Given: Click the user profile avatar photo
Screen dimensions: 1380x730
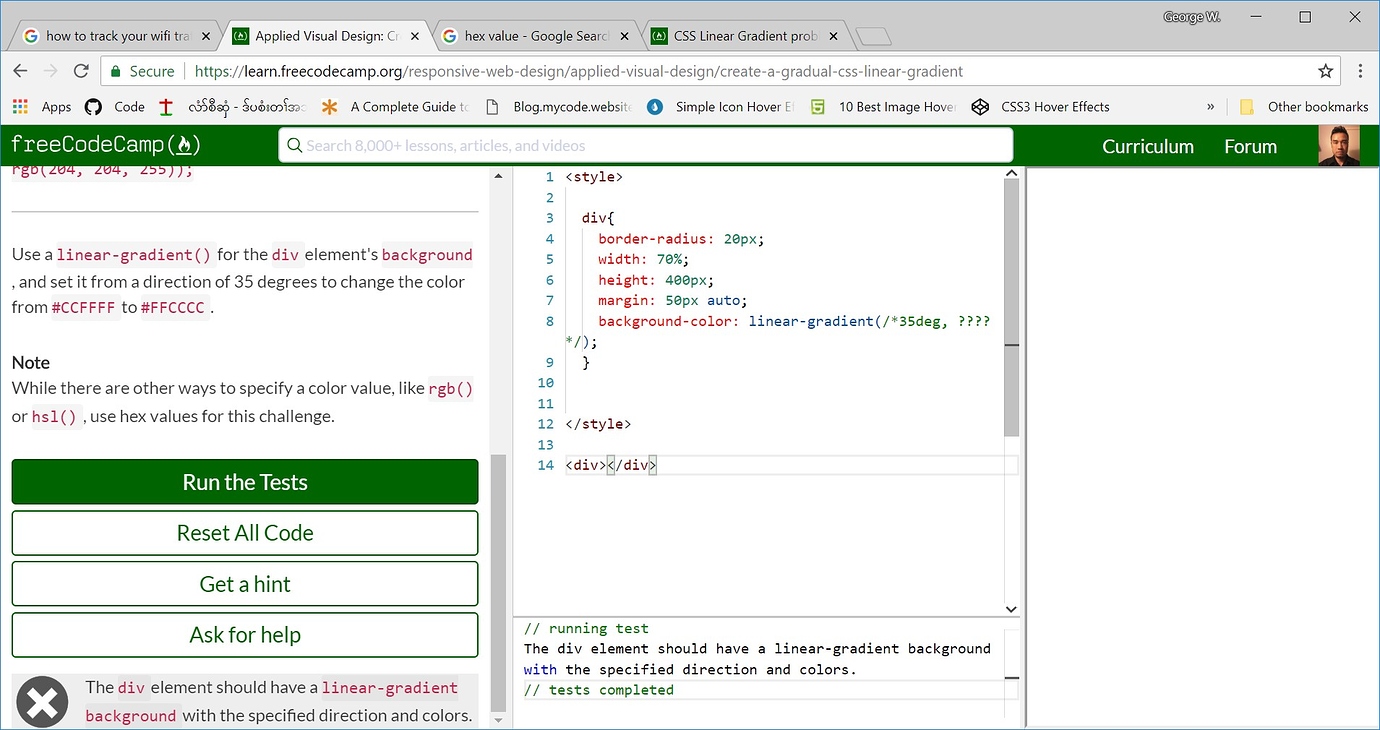Looking at the screenshot, I should (x=1339, y=145).
